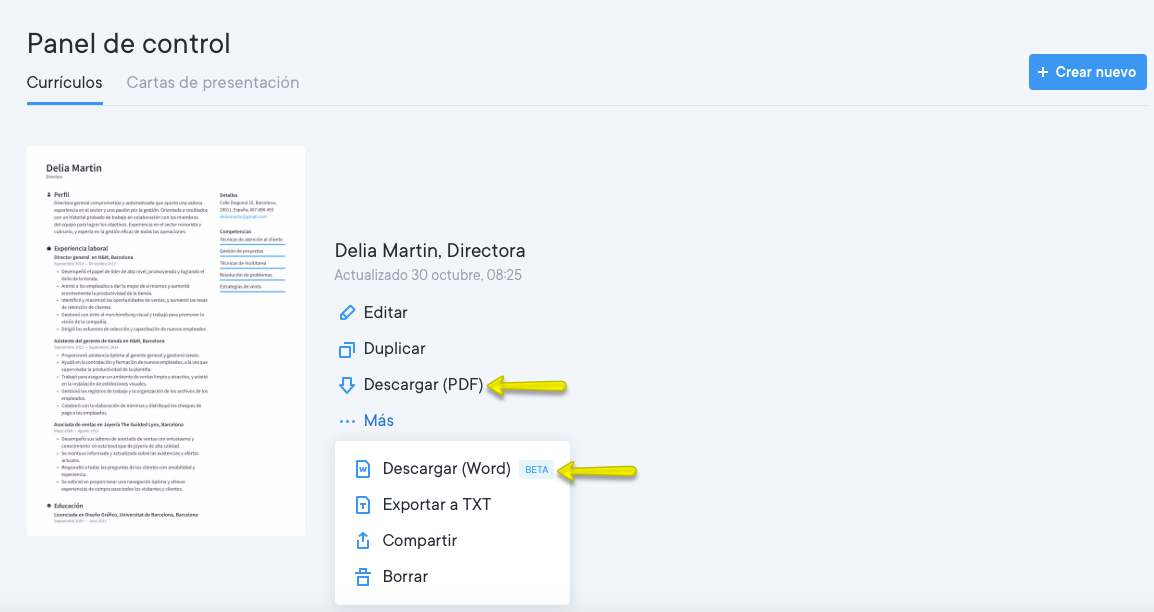Viewport: 1154px width, 612px height.
Task: Click the TXT file icon in menu
Action: 363,505
